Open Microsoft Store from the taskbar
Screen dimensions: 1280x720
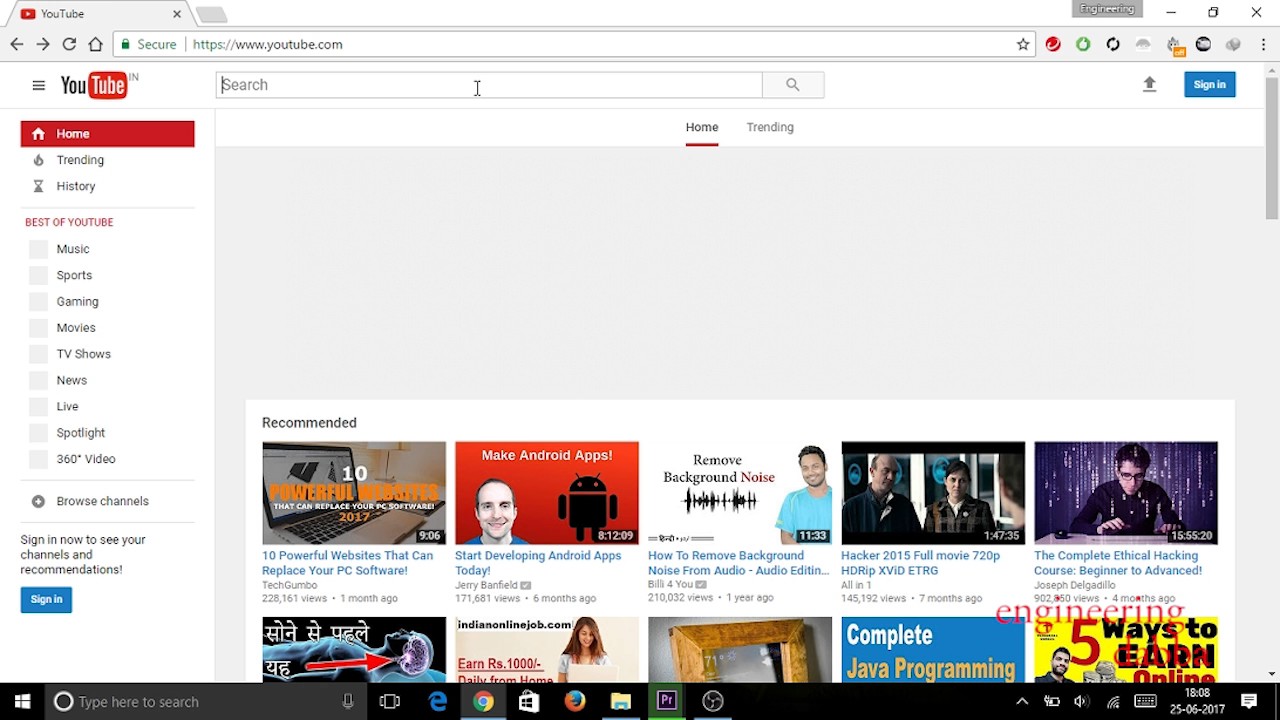(x=528, y=702)
